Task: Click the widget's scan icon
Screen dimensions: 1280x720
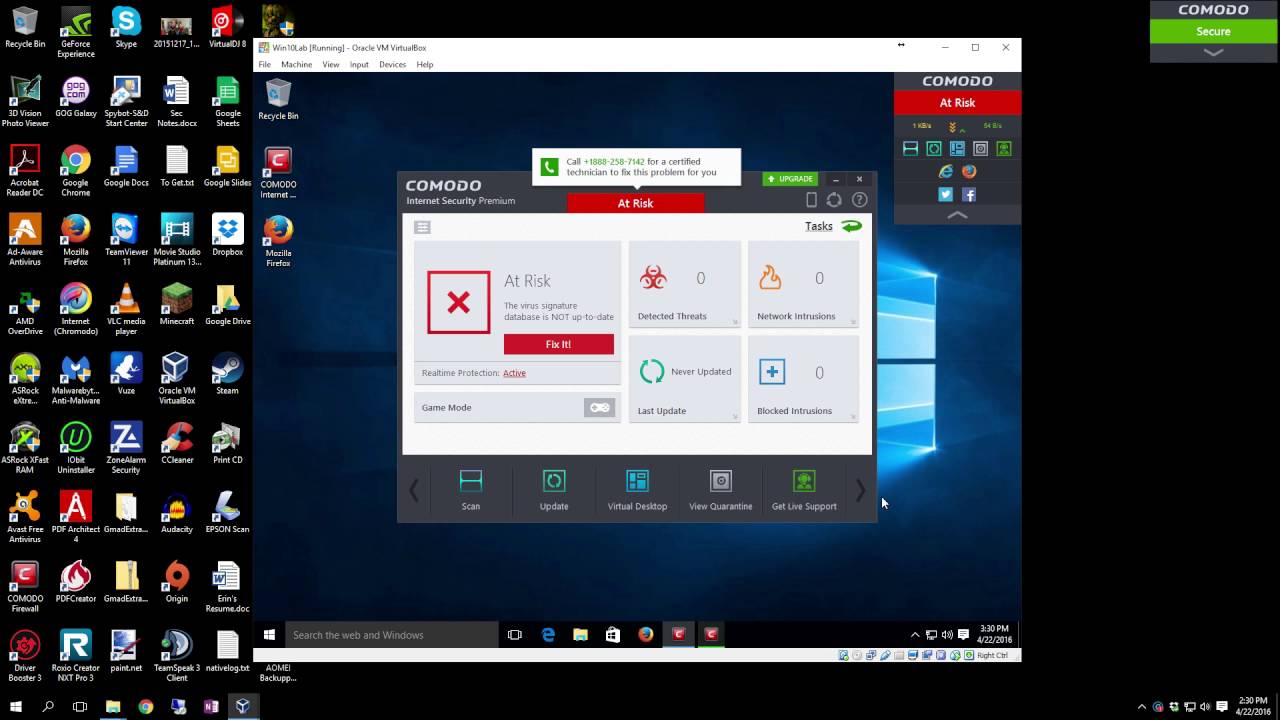Action: (910, 148)
